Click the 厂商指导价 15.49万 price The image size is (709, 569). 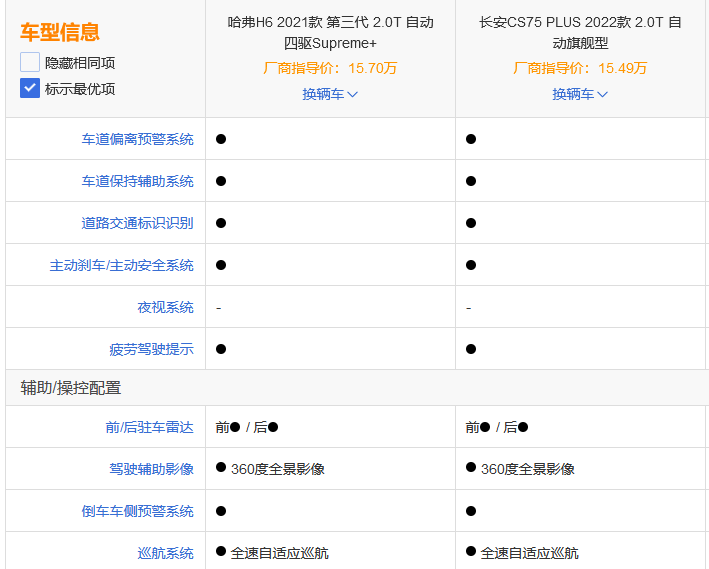pyautogui.click(x=580, y=68)
